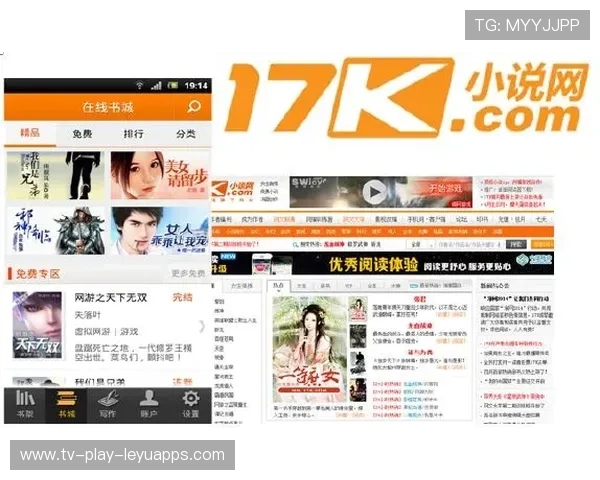Image resolution: width=600 pixels, height=480 pixels.
Task: Open fourth small cover thumbnail
Action: (358, 390)
